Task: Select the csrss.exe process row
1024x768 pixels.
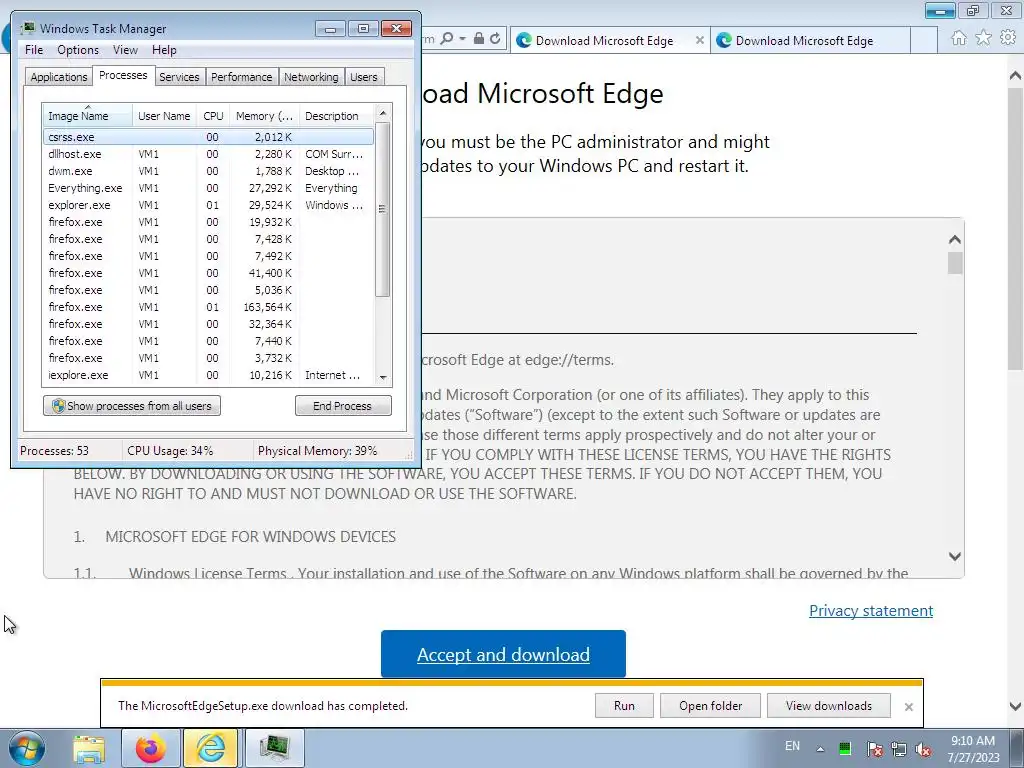Action: point(208,137)
